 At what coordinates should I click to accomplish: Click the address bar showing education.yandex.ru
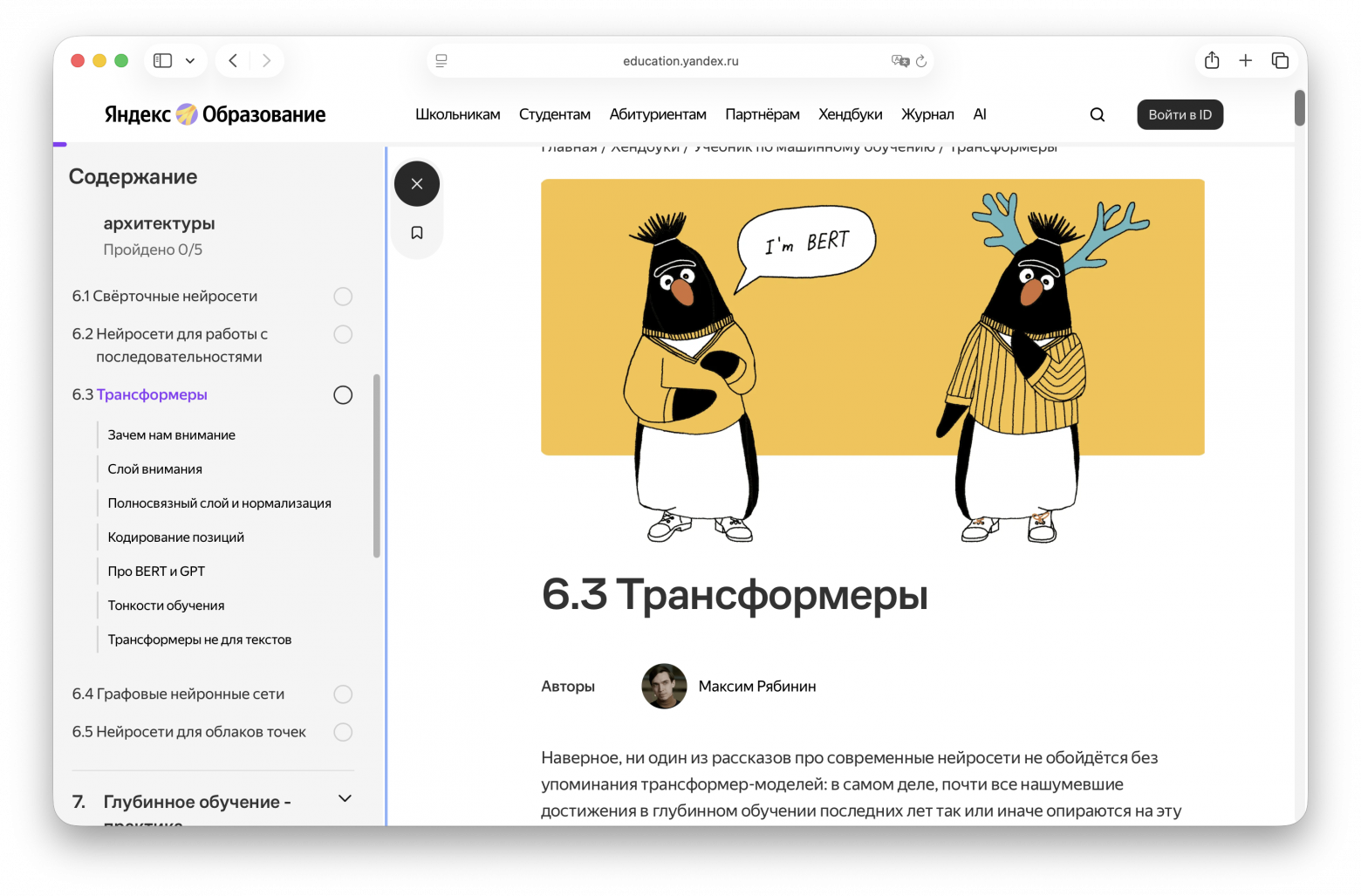[680, 60]
